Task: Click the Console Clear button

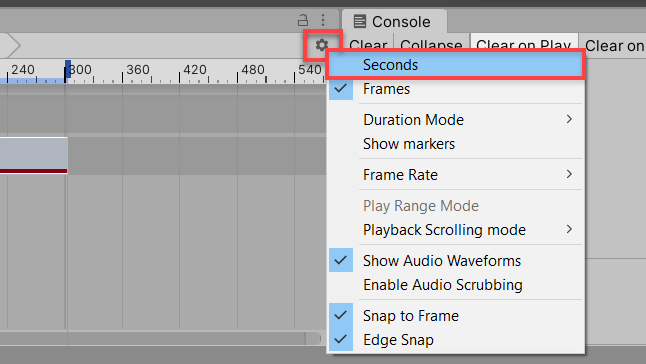Action: 368,45
